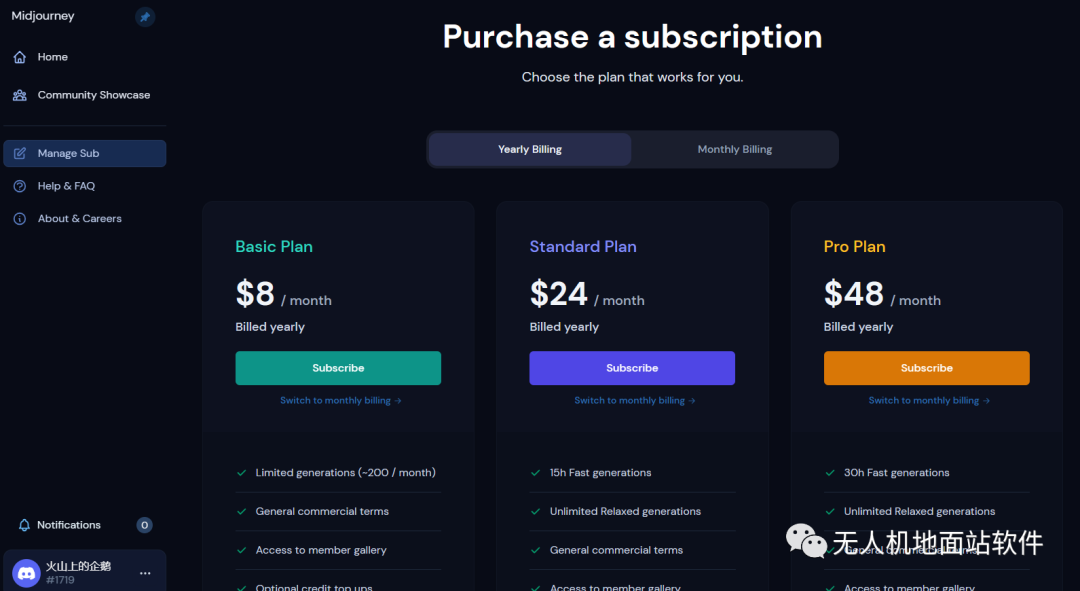Click the Community Showcase people icon

[20, 95]
